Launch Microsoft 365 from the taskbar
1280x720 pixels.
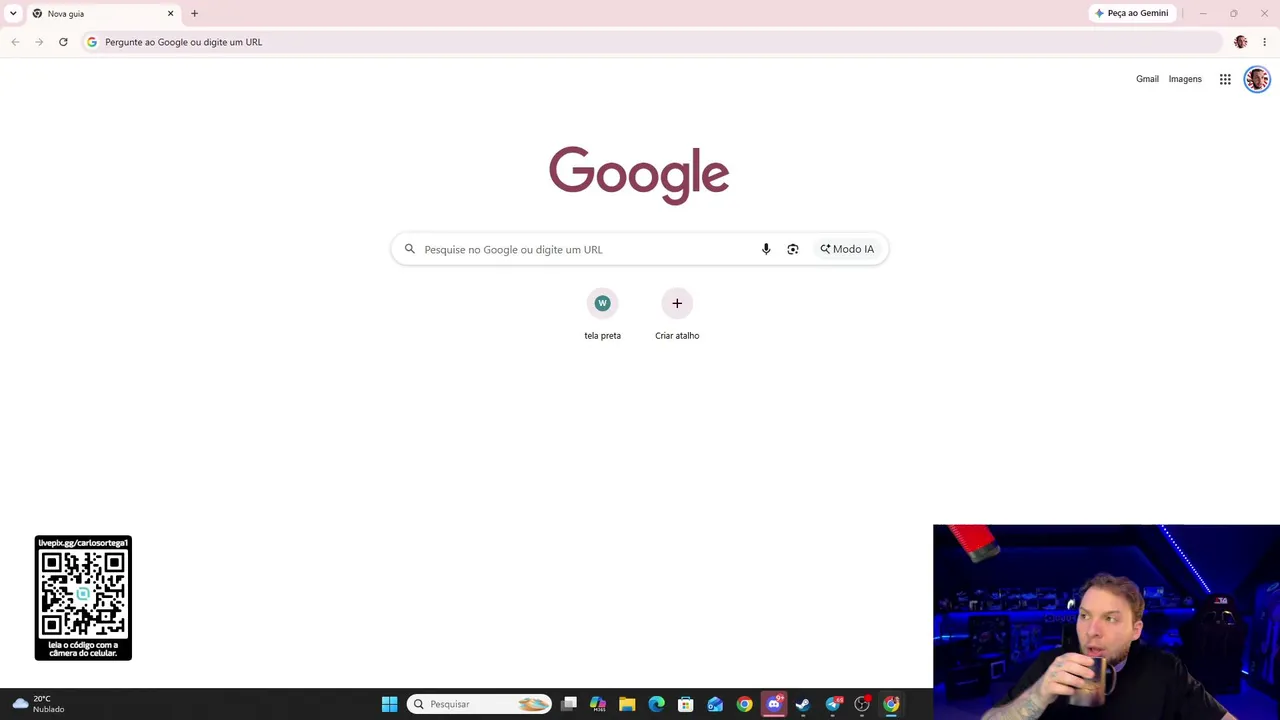[598, 704]
